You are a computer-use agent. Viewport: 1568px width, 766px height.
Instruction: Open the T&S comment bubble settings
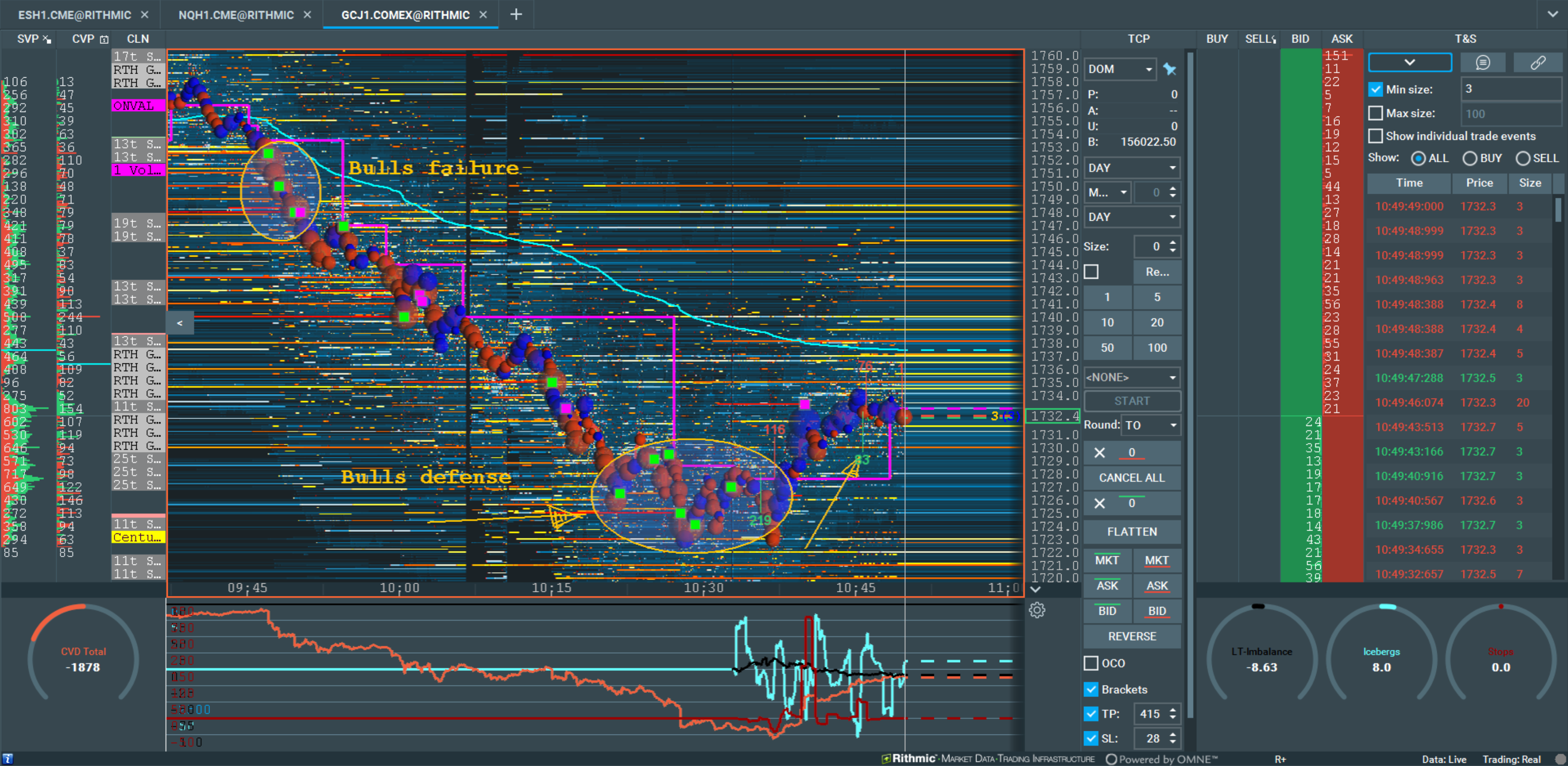1482,63
